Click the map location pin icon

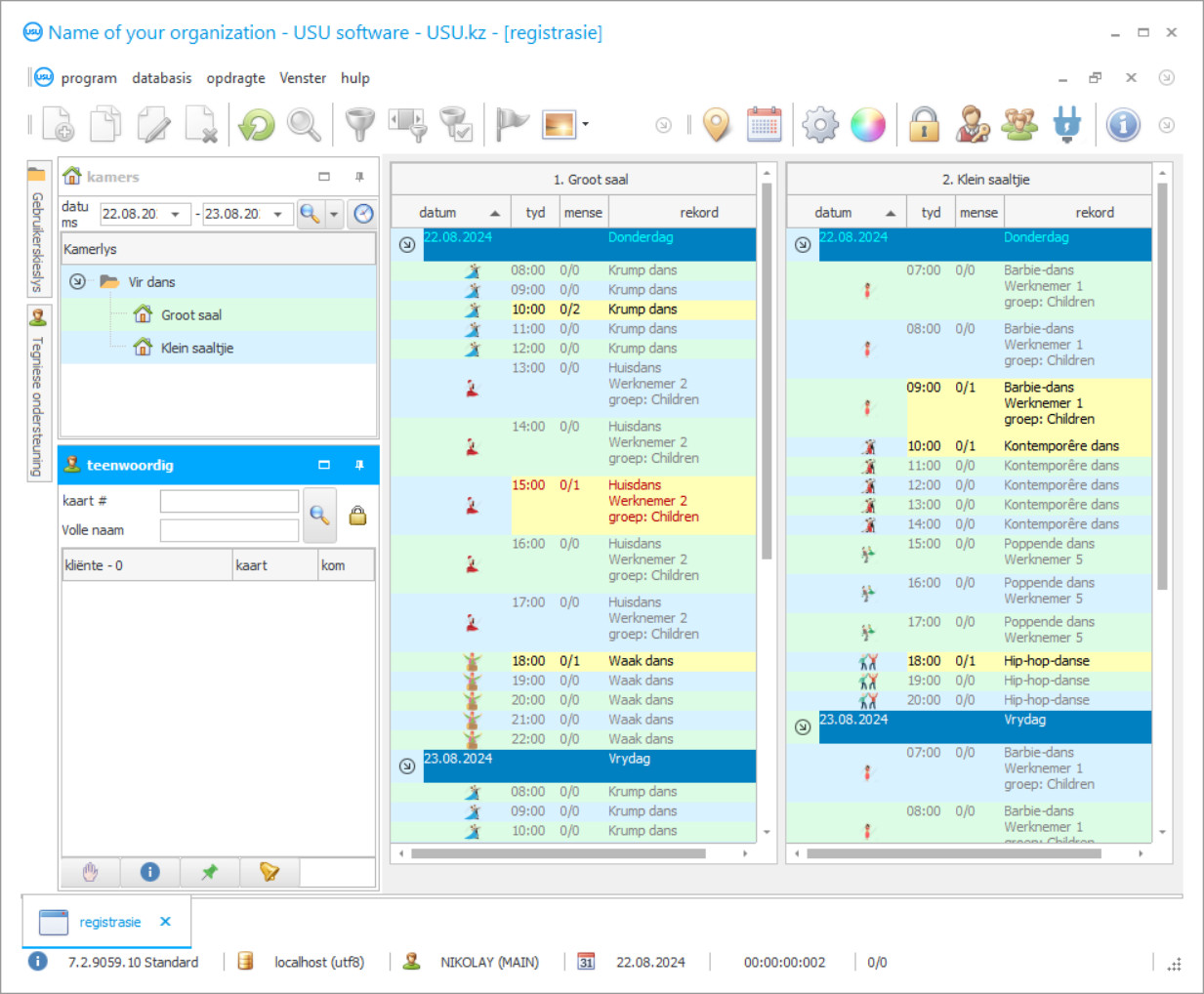(717, 125)
